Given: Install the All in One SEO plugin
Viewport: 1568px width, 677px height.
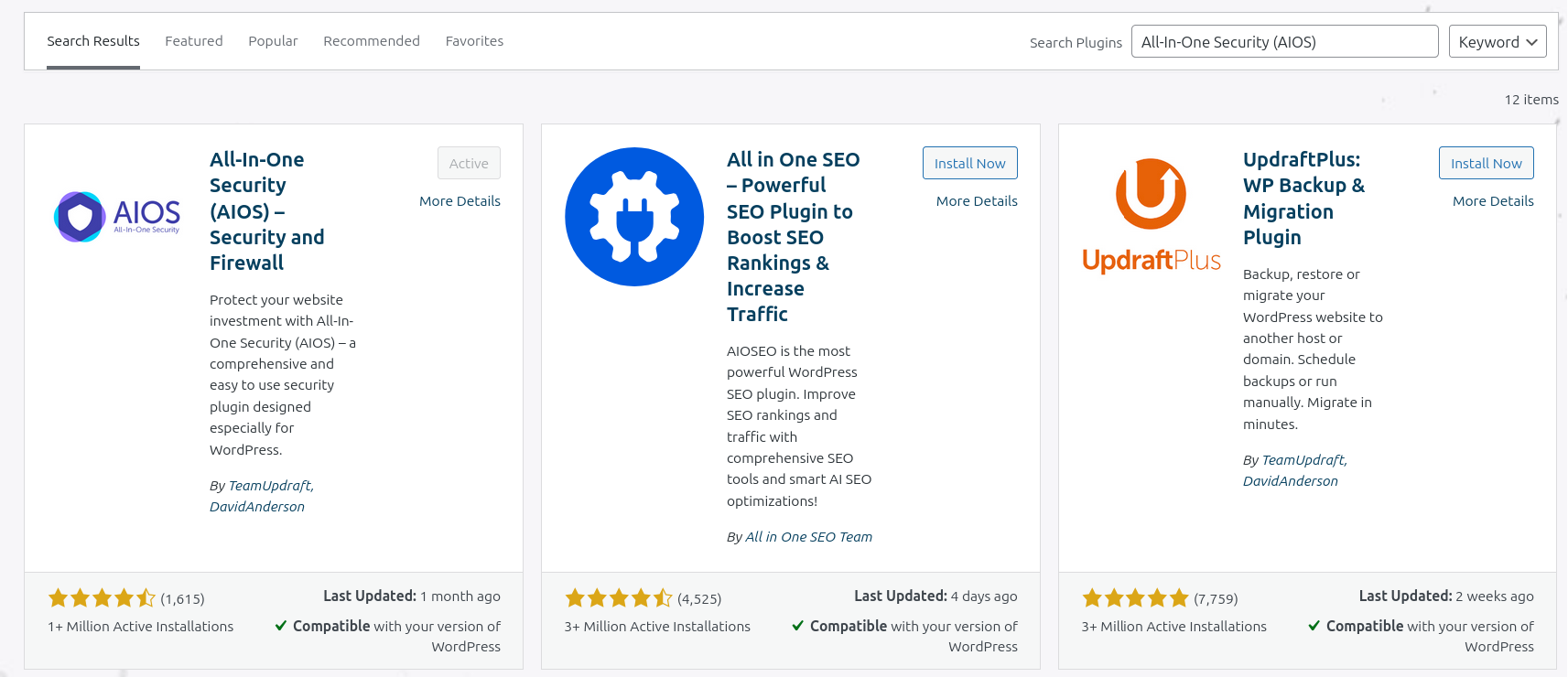Looking at the screenshot, I should pyautogui.click(x=969, y=163).
